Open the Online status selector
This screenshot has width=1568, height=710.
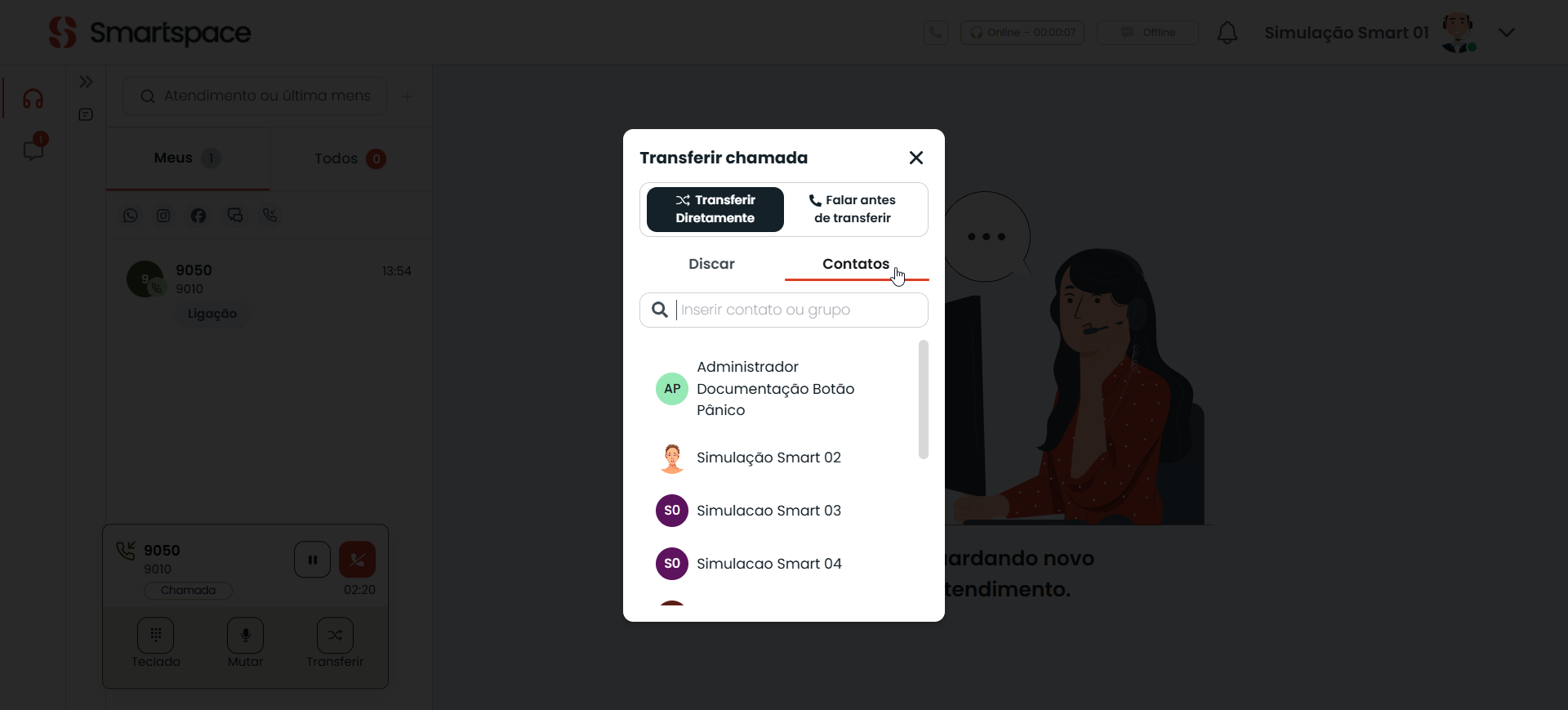tap(1022, 33)
